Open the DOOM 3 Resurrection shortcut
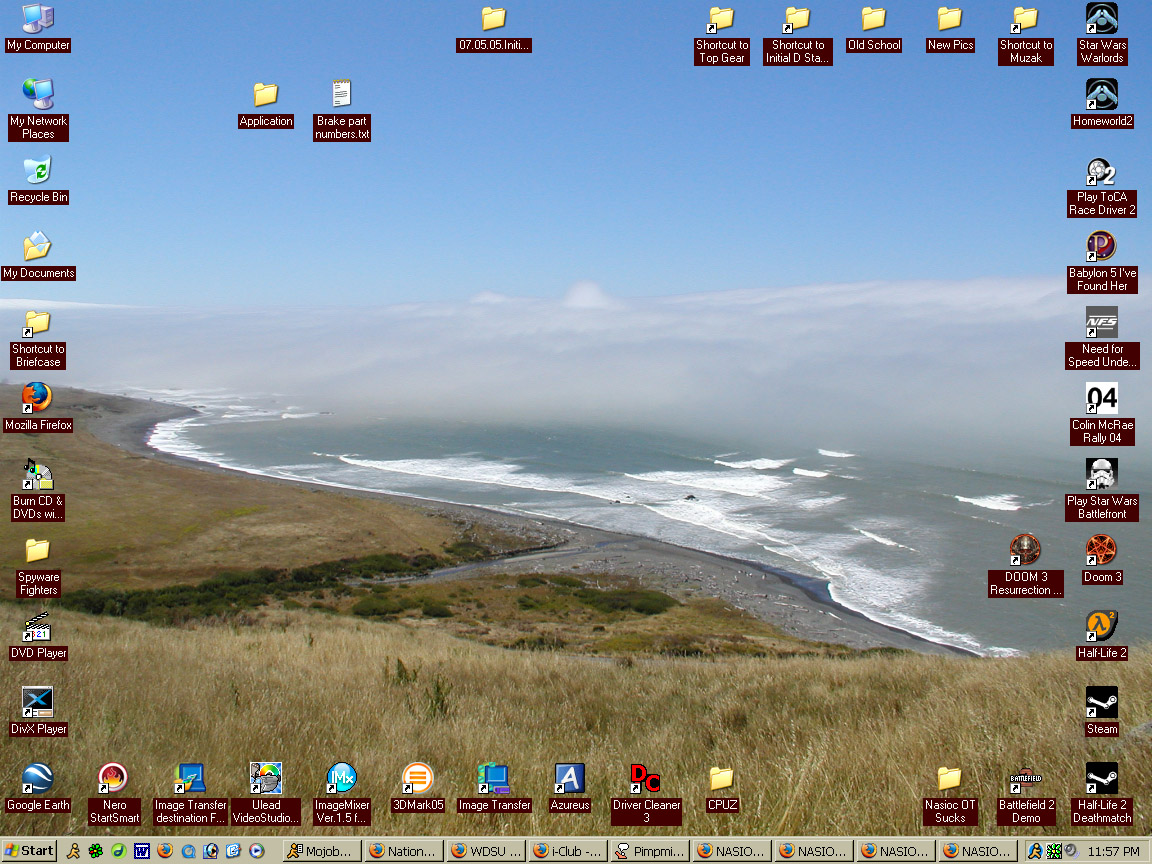1152x864 pixels. (x=1025, y=550)
